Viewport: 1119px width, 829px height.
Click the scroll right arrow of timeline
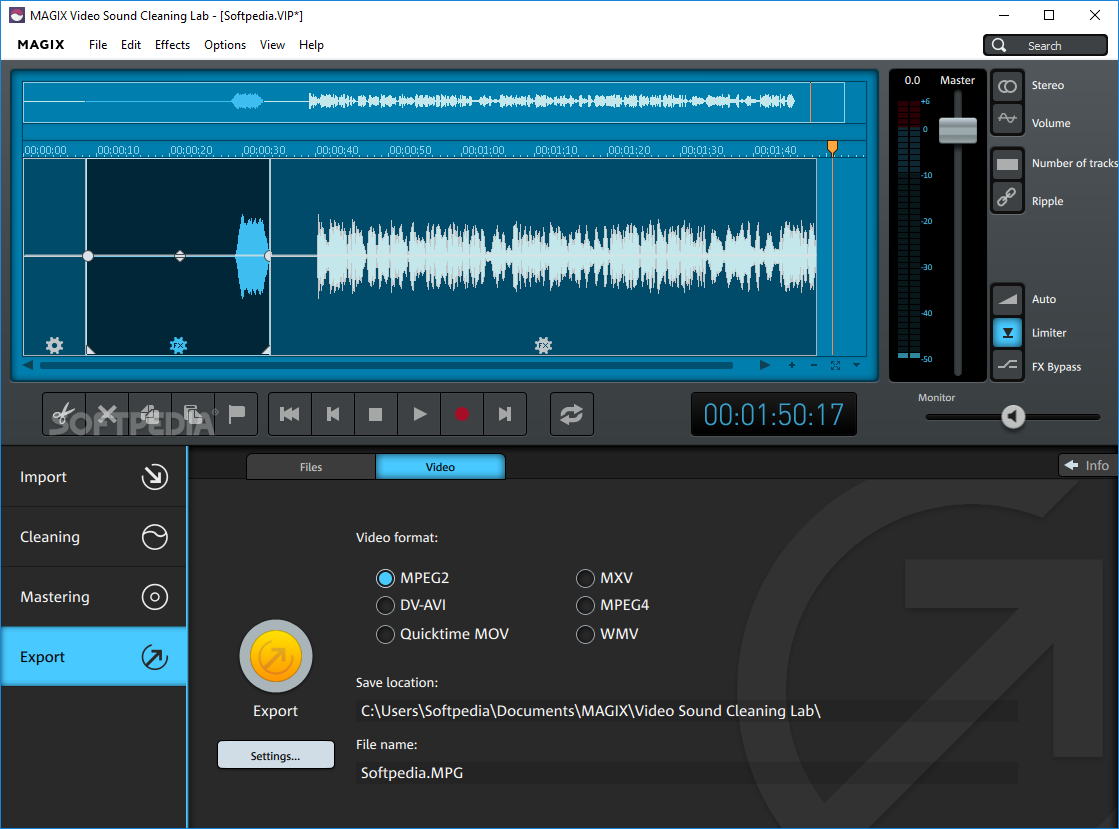click(765, 365)
